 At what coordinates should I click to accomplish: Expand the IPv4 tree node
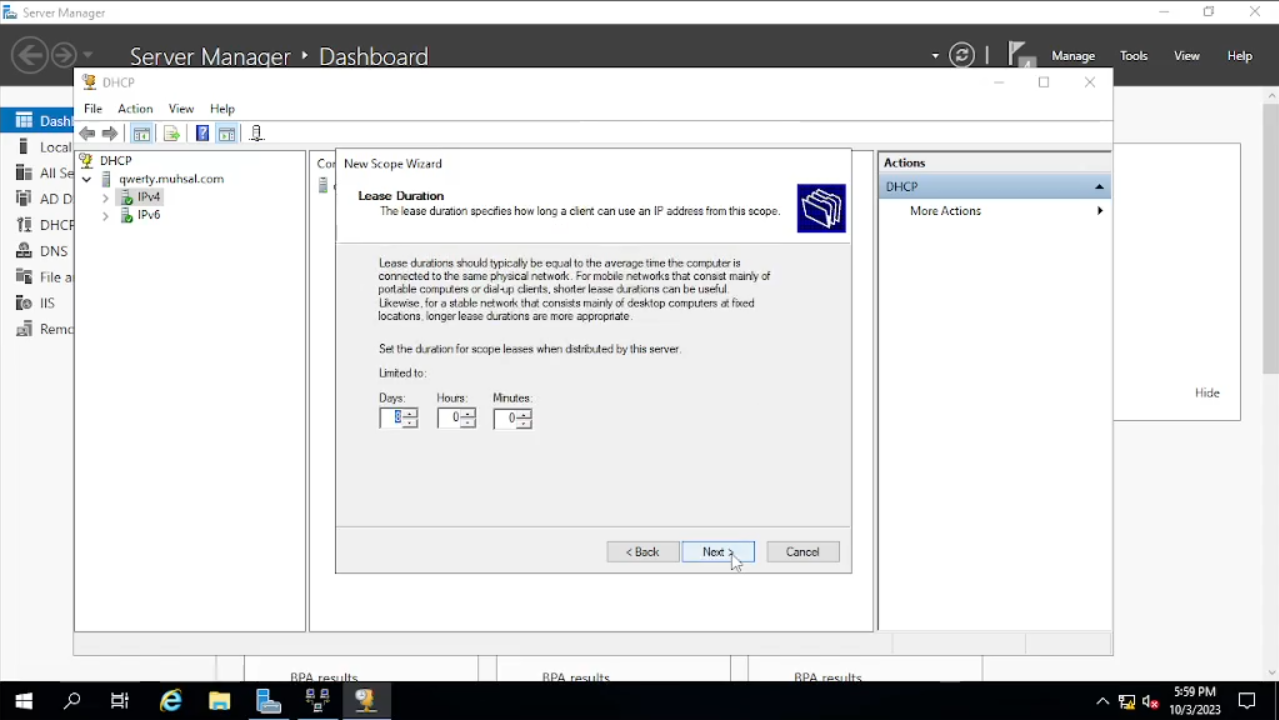point(105,198)
